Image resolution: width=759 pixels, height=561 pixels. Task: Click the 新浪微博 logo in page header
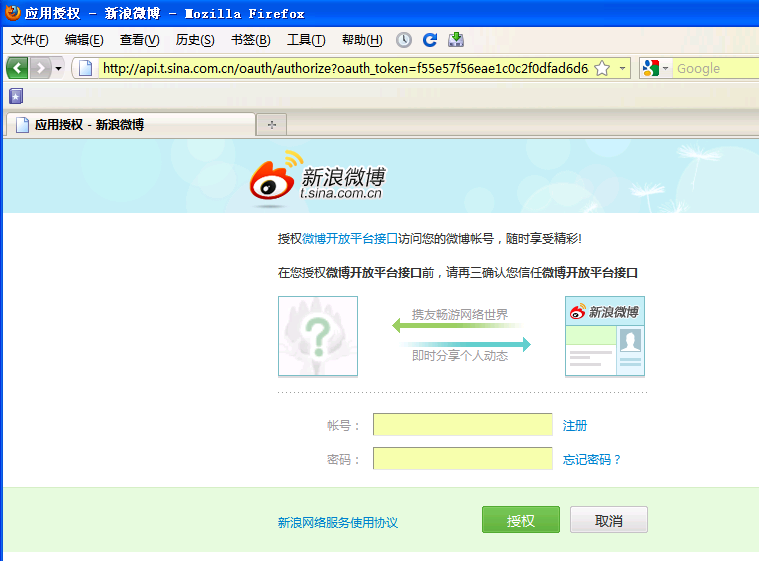317,180
